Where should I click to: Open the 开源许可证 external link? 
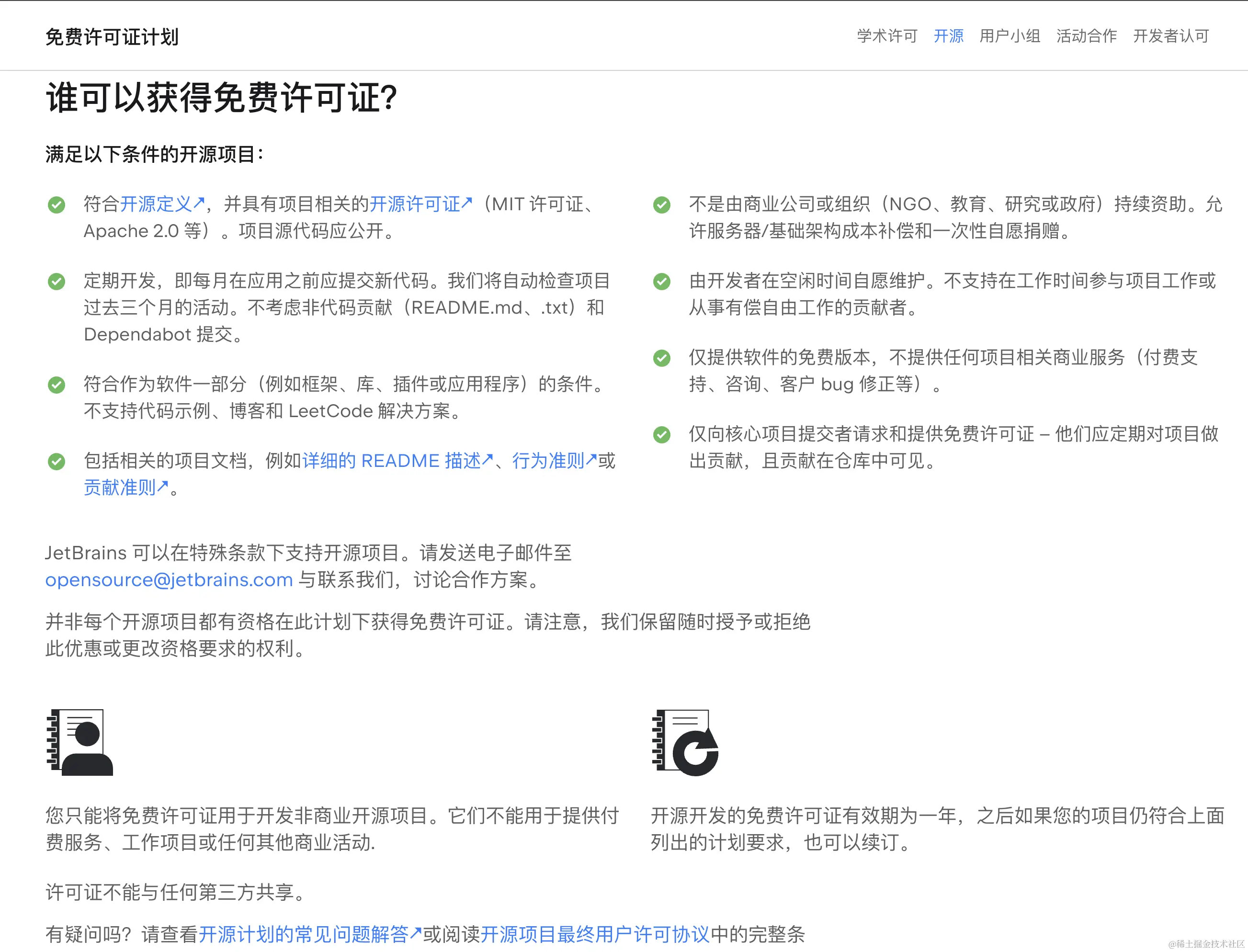(420, 204)
